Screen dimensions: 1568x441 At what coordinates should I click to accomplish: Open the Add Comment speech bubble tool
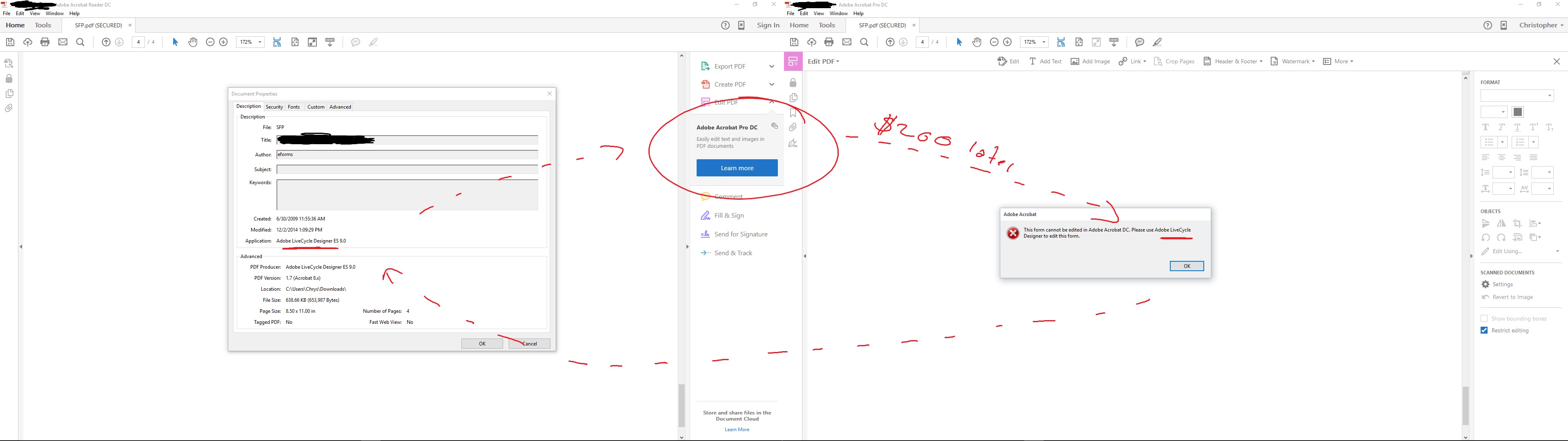click(x=1139, y=42)
